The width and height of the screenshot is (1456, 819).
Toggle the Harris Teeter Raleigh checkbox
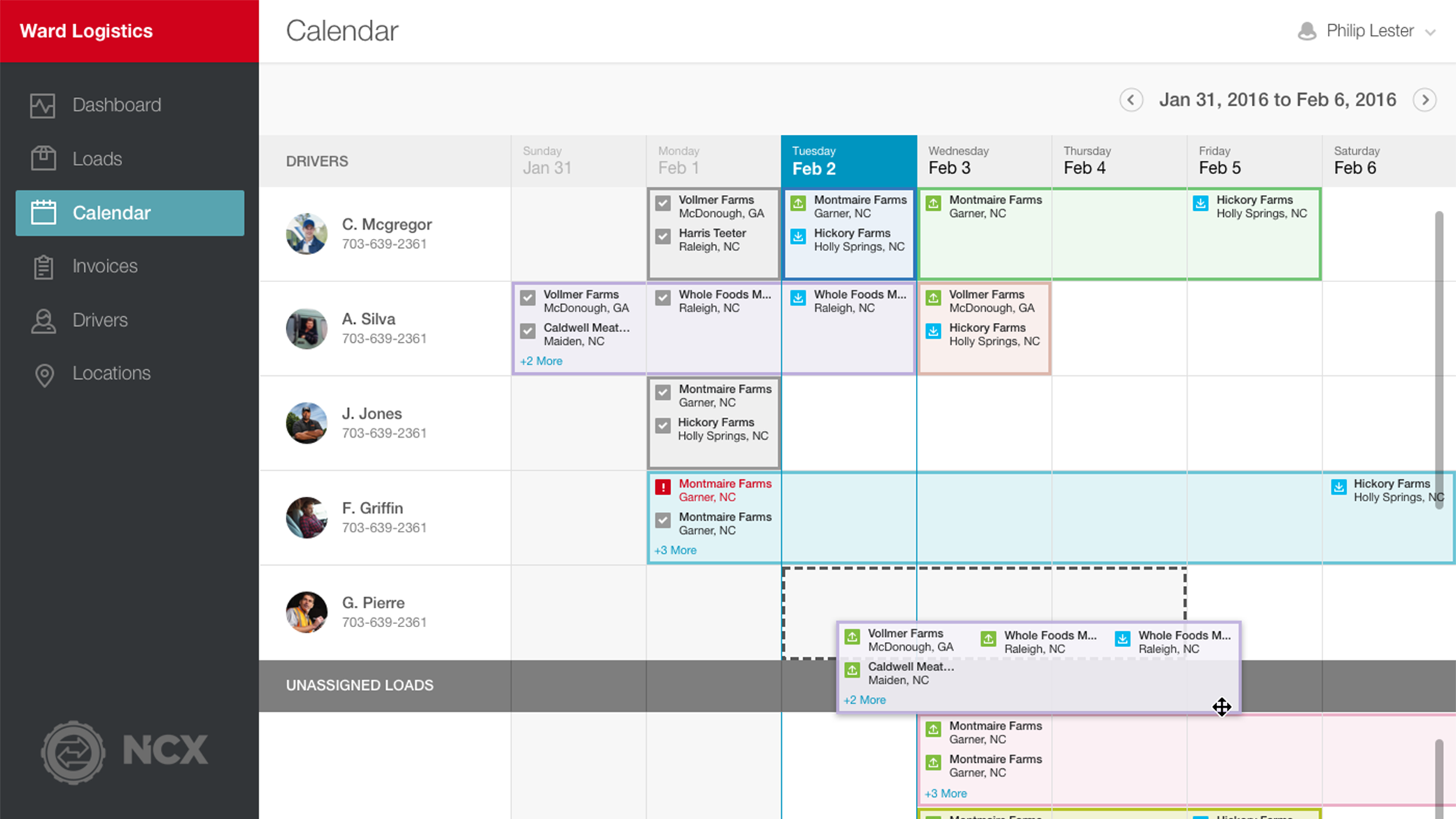663,237
